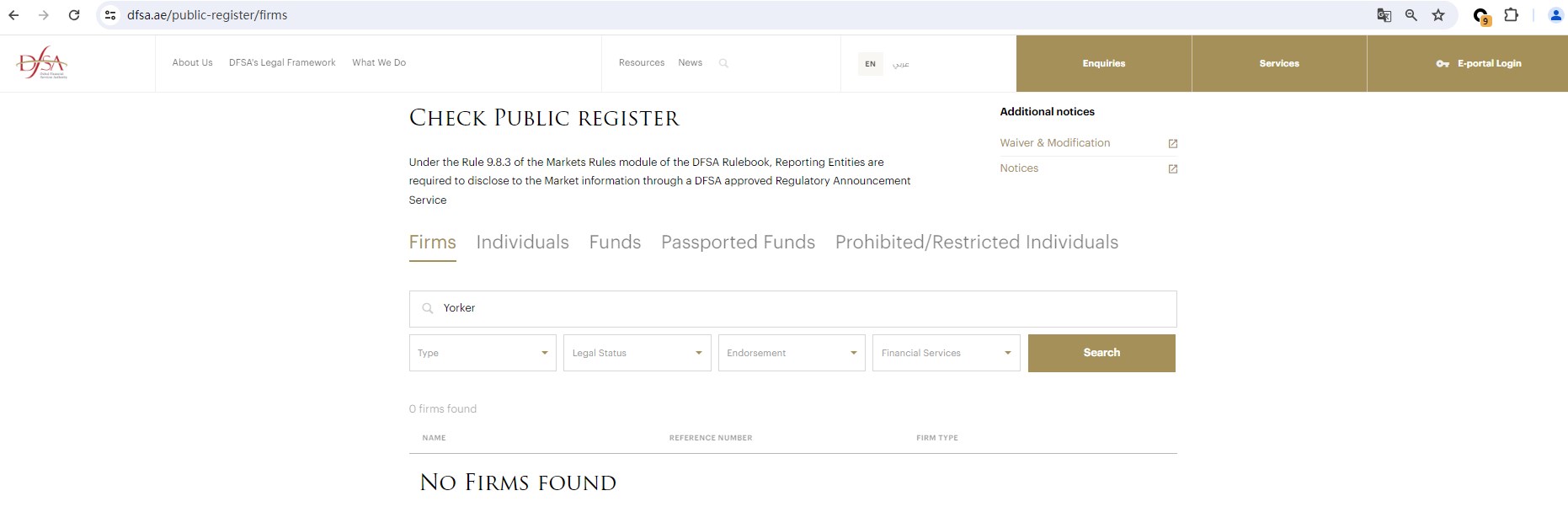Image resolution: width=1568 pixels, height=512 pixels.
Task: Open the E-portal Login link
Action: [x=1479, y=63]
